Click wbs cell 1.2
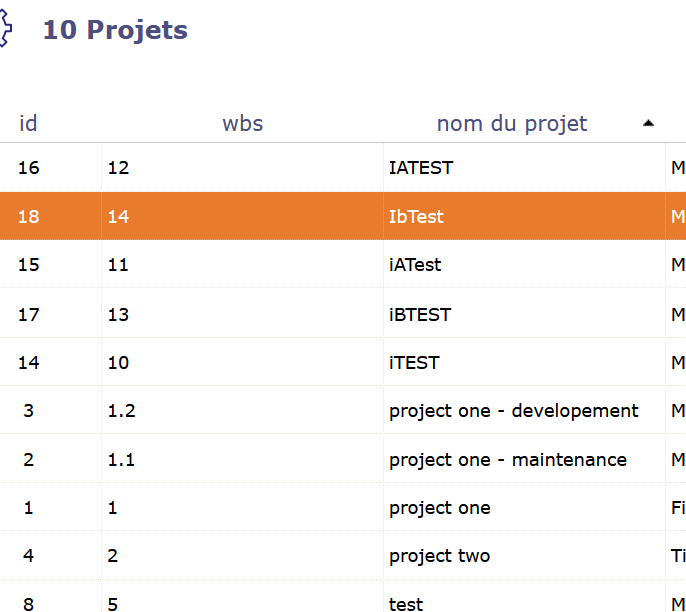This screenshot has width=686, height=612. (x=121, y=411)
